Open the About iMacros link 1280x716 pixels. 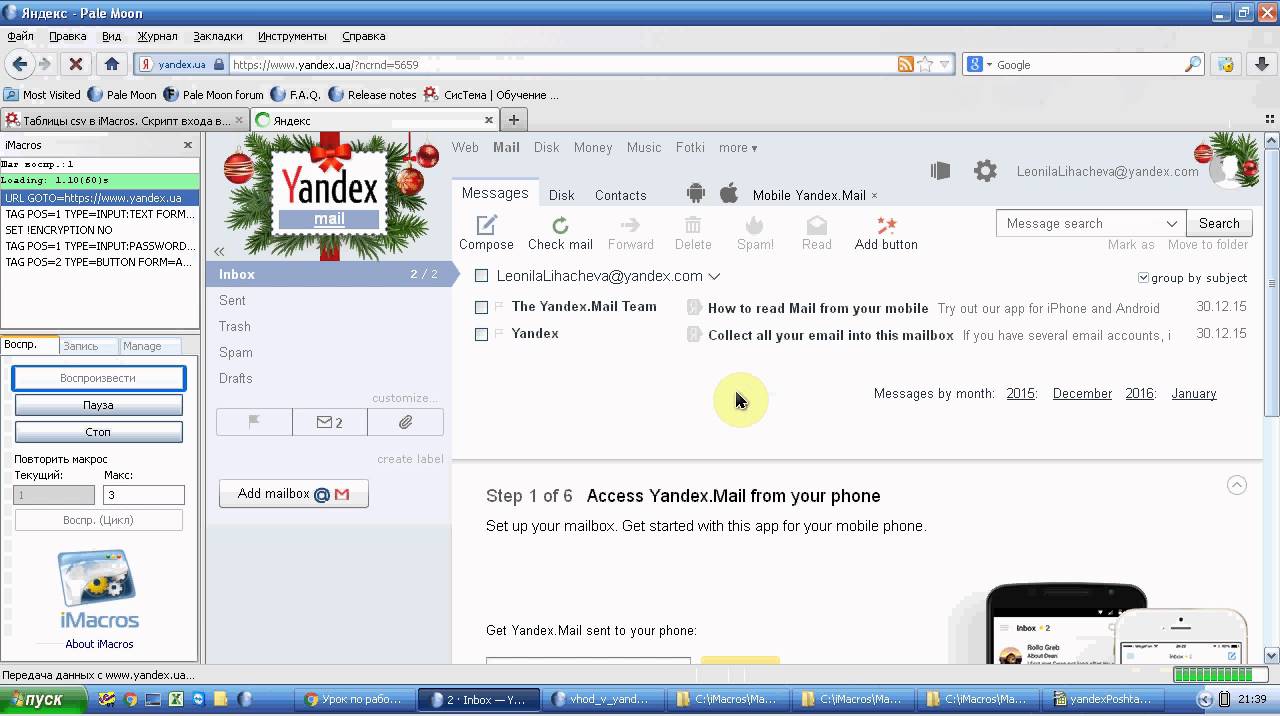coord(99,644)
